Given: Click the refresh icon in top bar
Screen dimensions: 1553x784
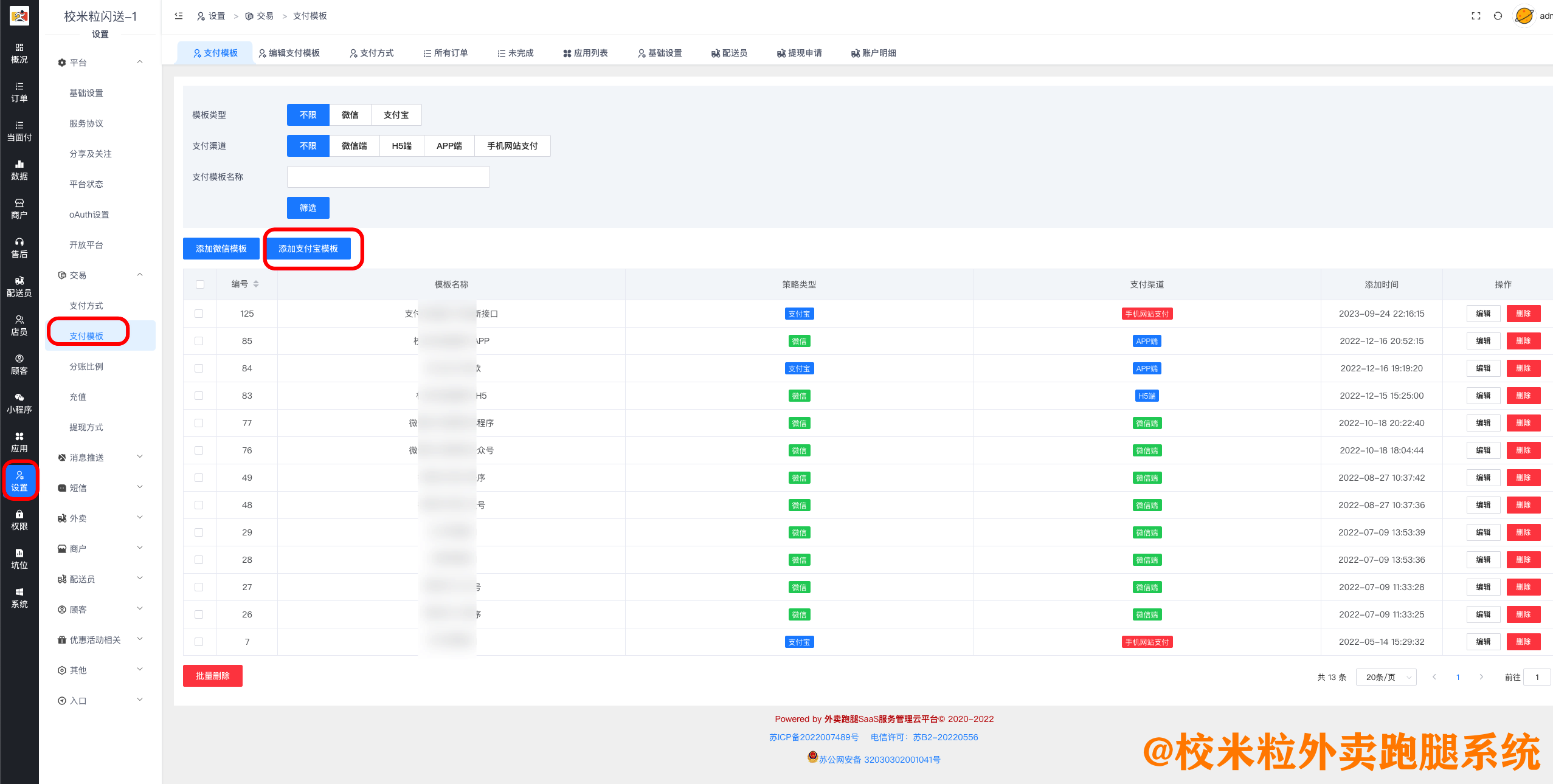Looking at the screenshot, I should click(x=1498, y=16).
